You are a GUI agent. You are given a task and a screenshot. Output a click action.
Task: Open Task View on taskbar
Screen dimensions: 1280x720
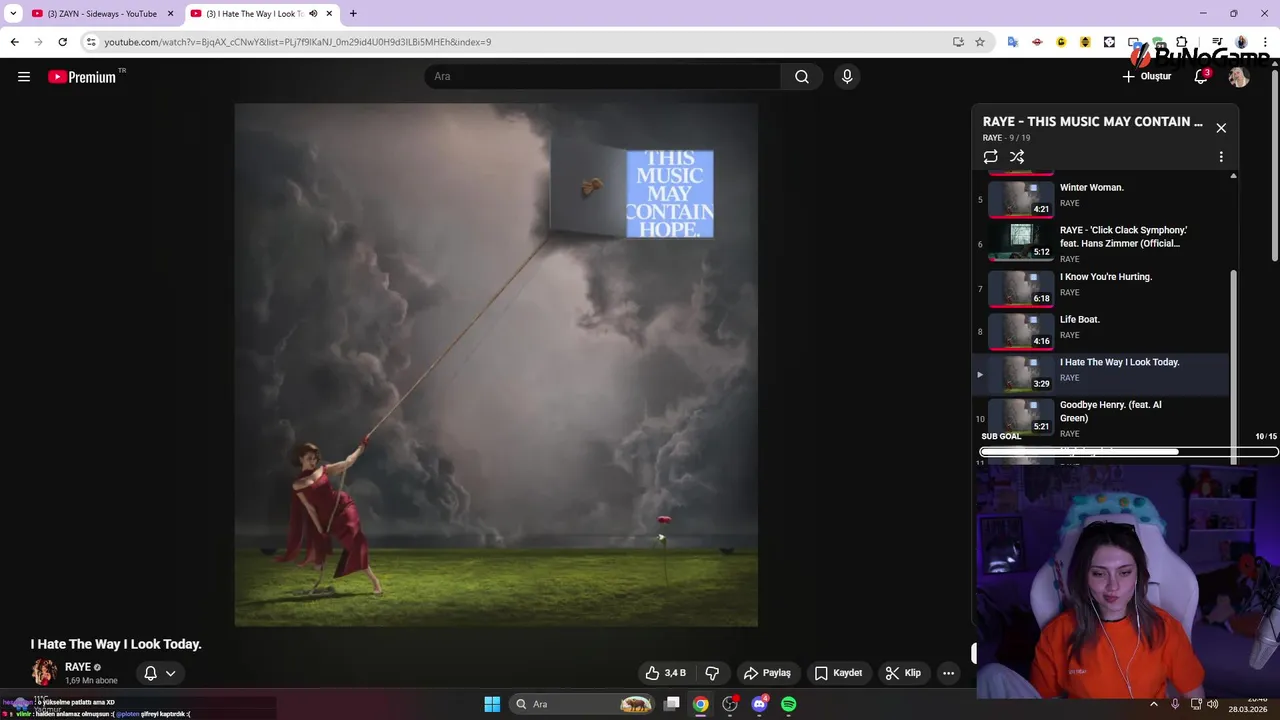click(x=672, y=704)
